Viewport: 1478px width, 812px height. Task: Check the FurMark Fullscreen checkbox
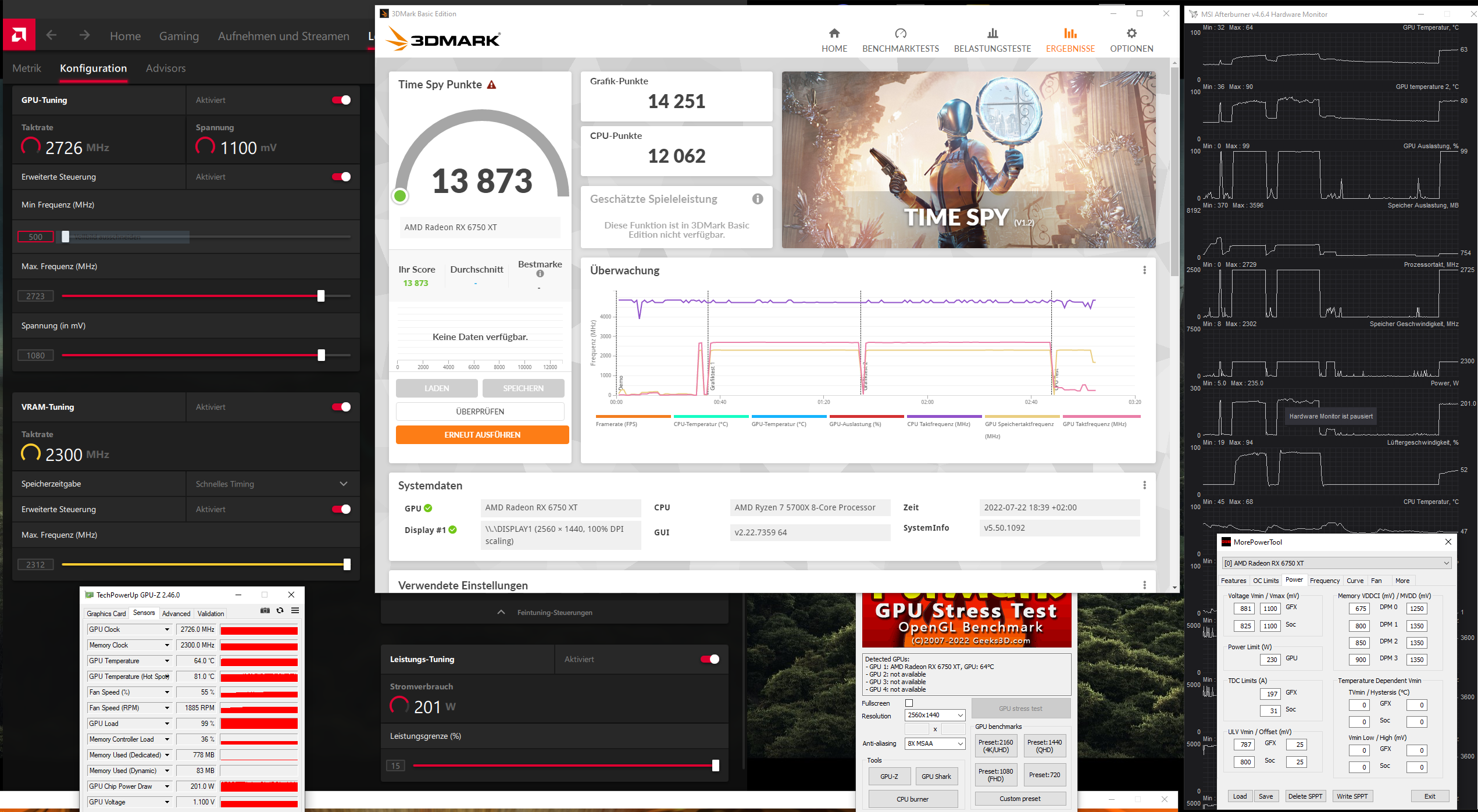coord(909,703)
